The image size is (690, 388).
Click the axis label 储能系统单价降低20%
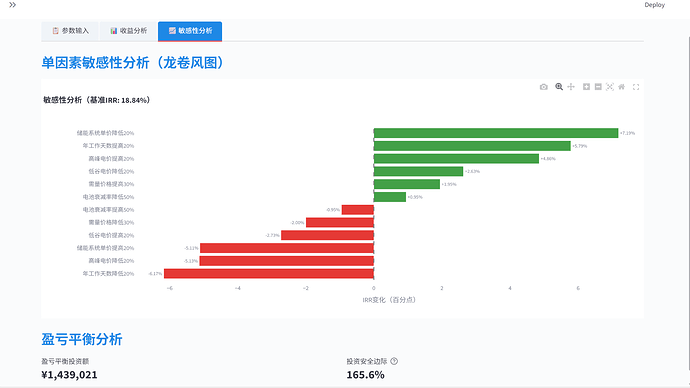pos(105,133)
